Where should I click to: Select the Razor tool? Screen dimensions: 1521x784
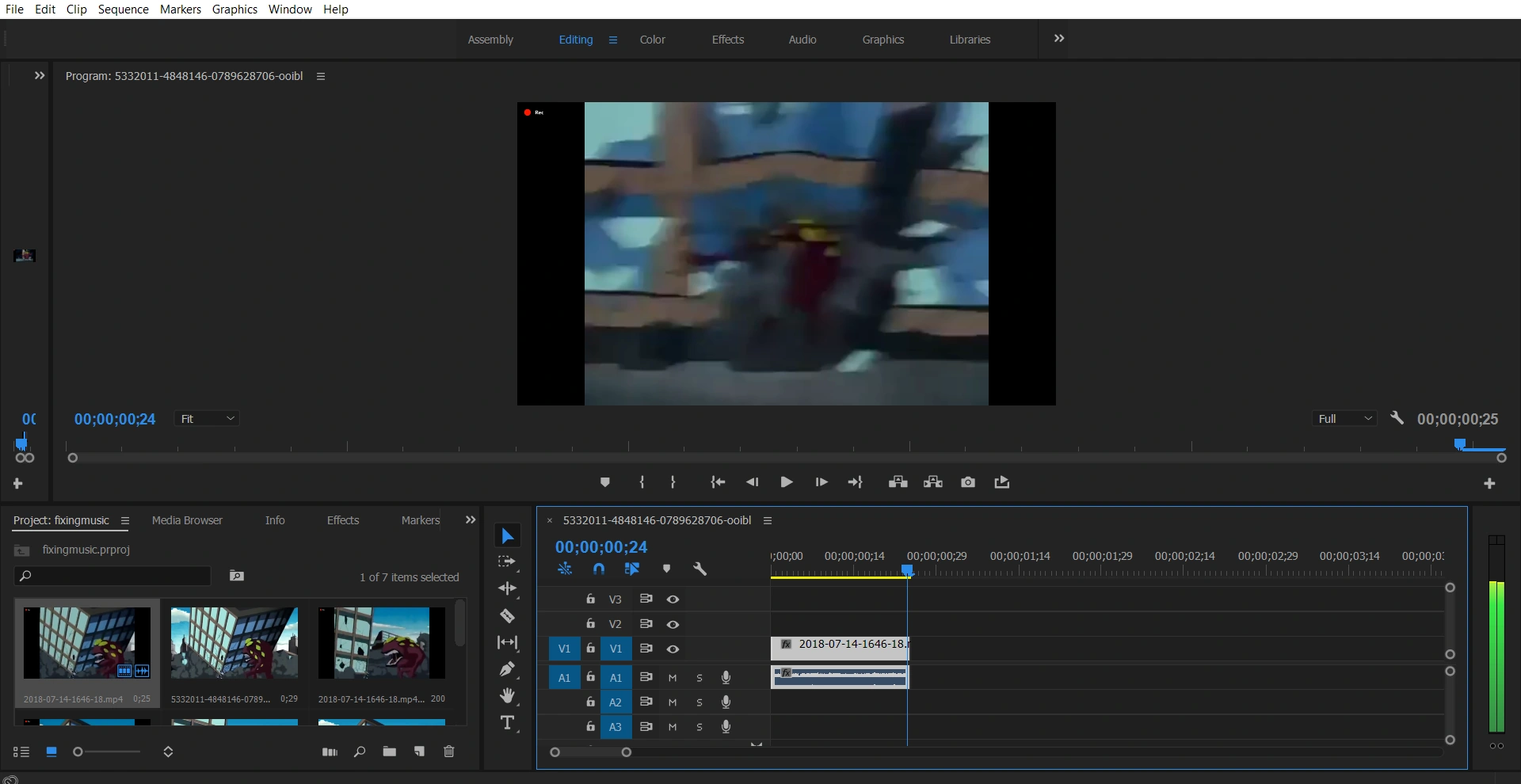coord(507,616)
